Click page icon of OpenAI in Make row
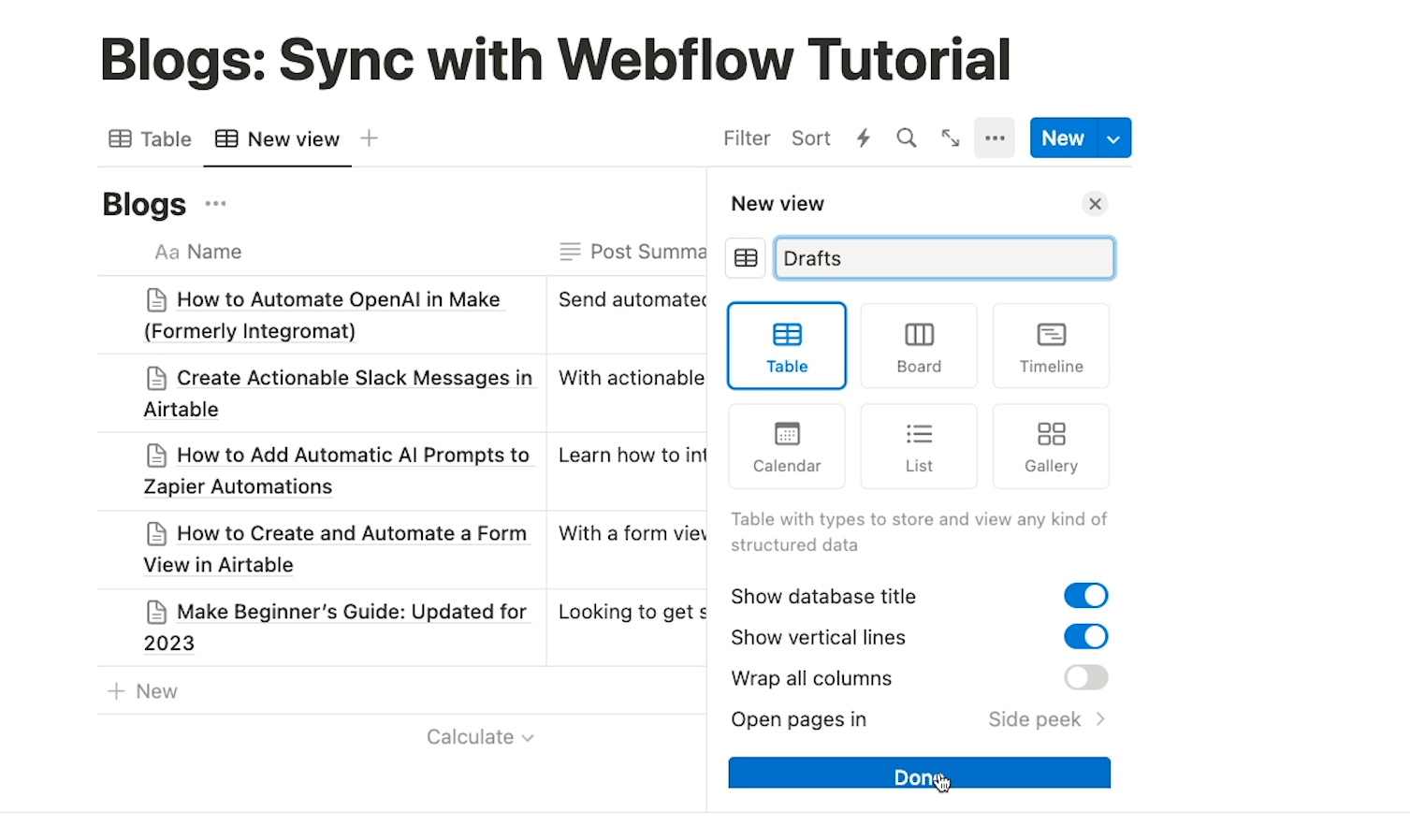Image resolution: width=1410 pixels, height=840 pixels. 156,299
